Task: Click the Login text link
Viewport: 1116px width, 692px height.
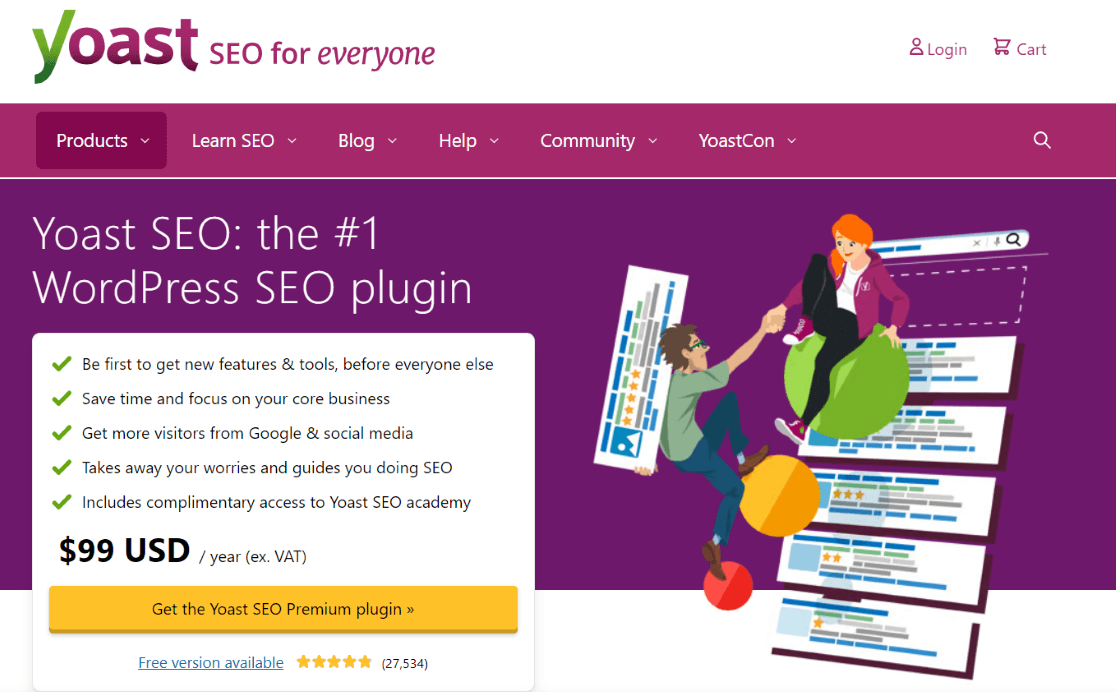Action: pyautogui.click(x=945, y=48)
